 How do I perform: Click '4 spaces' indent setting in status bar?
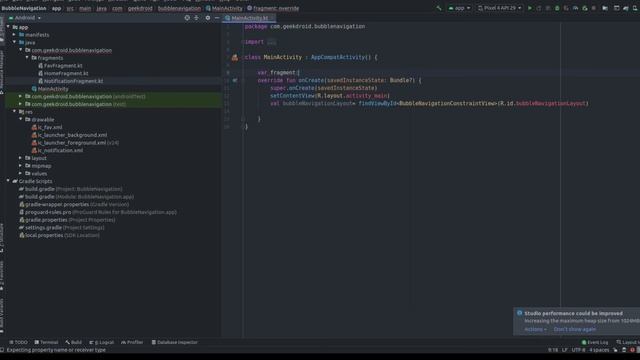click(599, 350)
